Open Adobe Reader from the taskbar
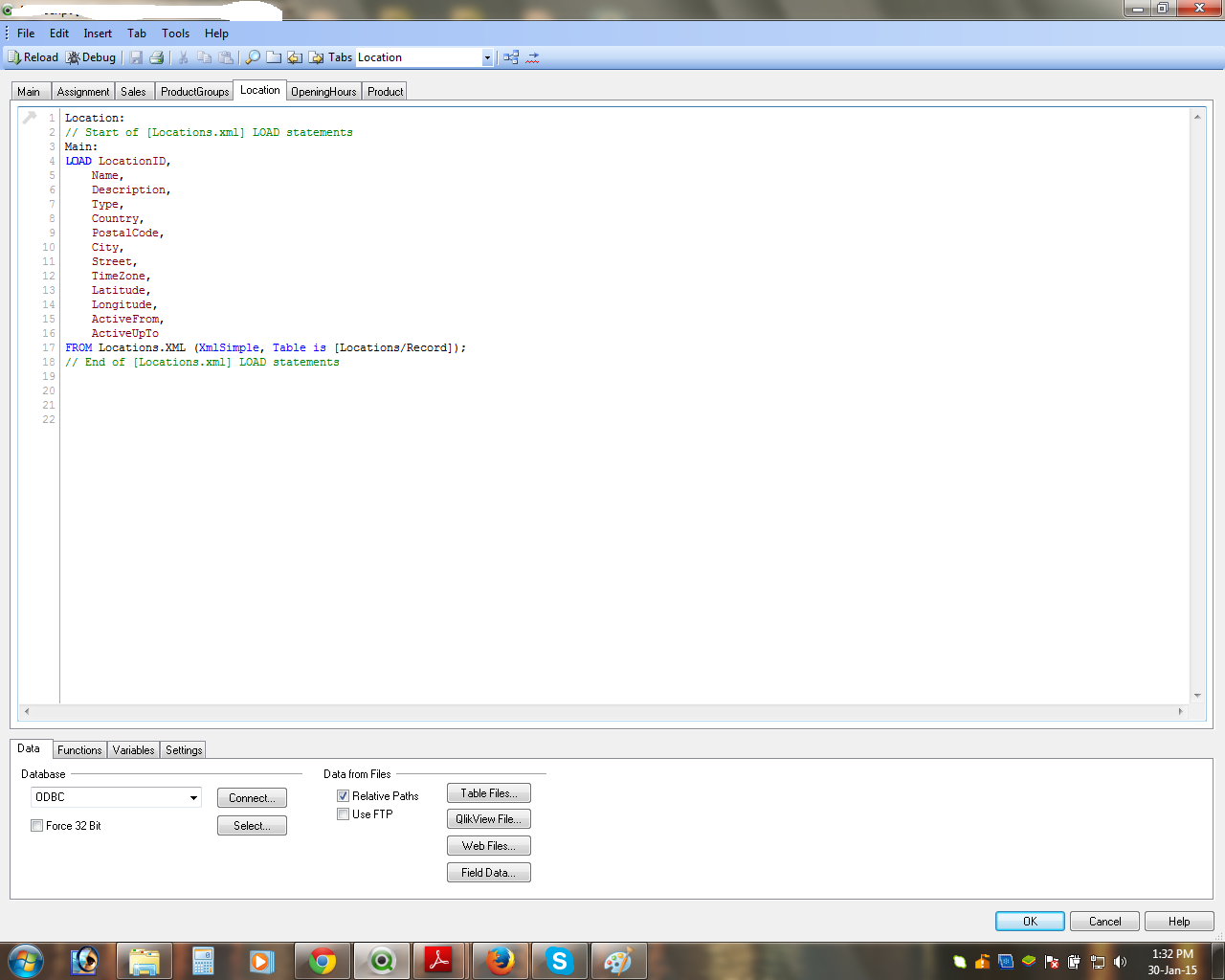 pos(439,961)
